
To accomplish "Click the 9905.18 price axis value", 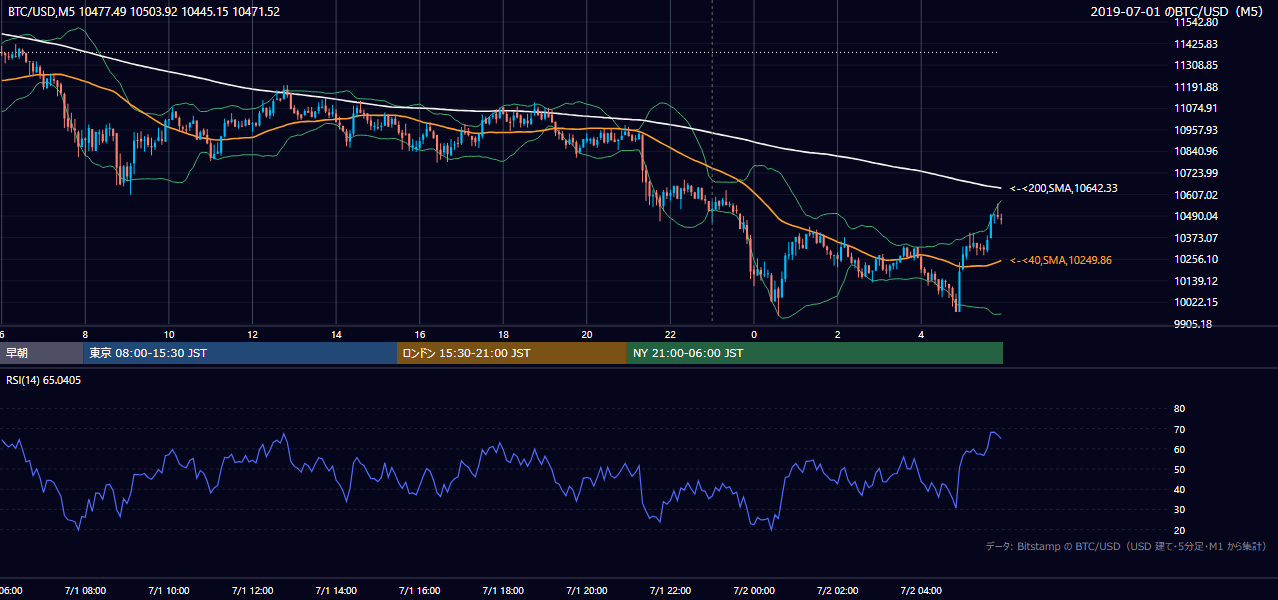I will [1193, 324].
